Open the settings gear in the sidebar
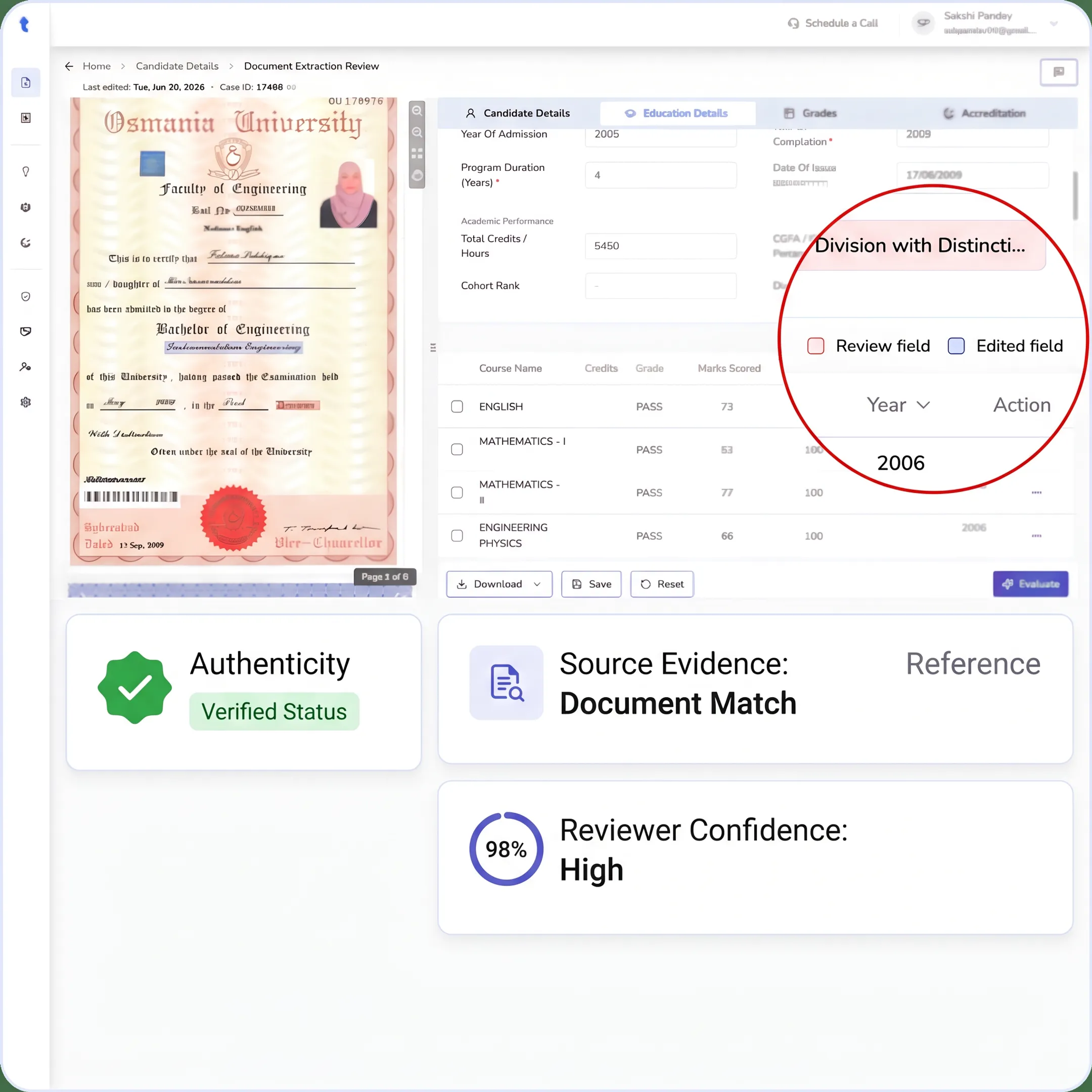 coord(26,402)
